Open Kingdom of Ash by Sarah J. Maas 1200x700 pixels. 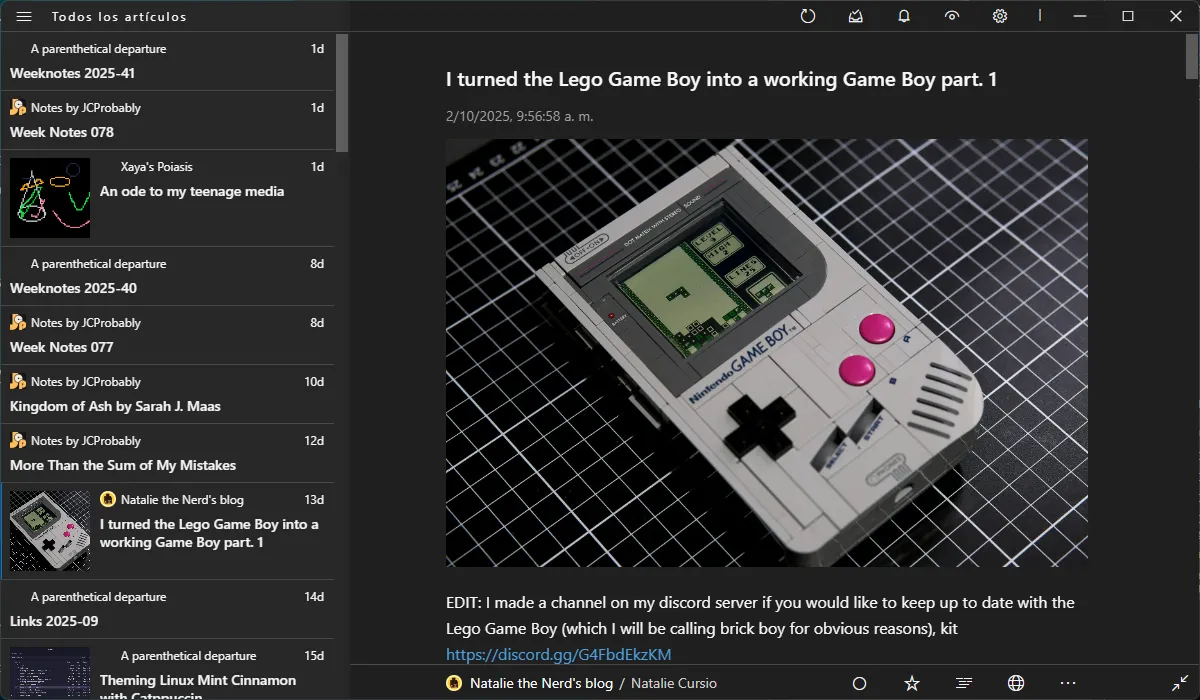[115, 406]
